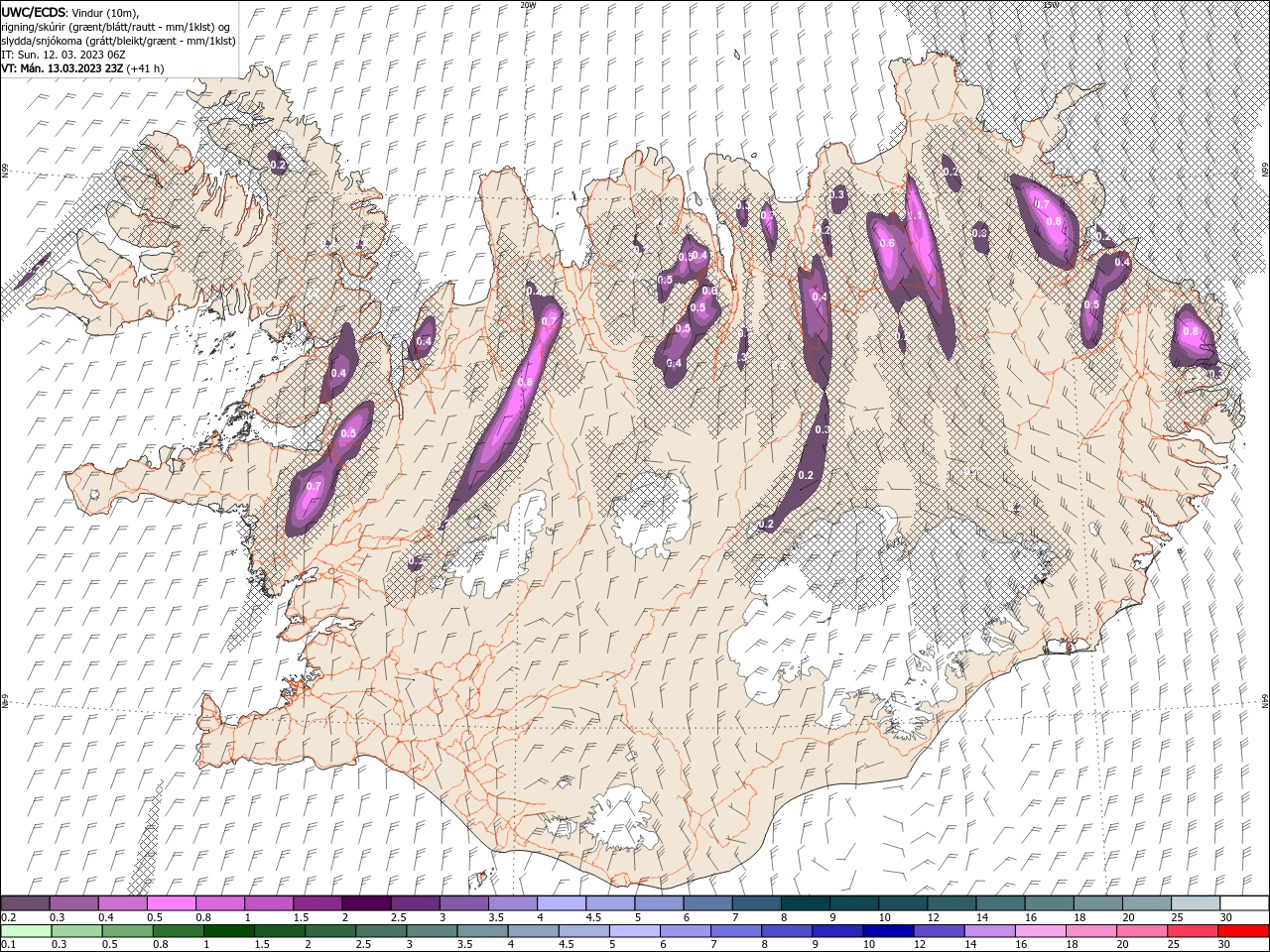
Task: Click the 'slydda/snjókoma' legend description line
Action: (x=118, y=41)
